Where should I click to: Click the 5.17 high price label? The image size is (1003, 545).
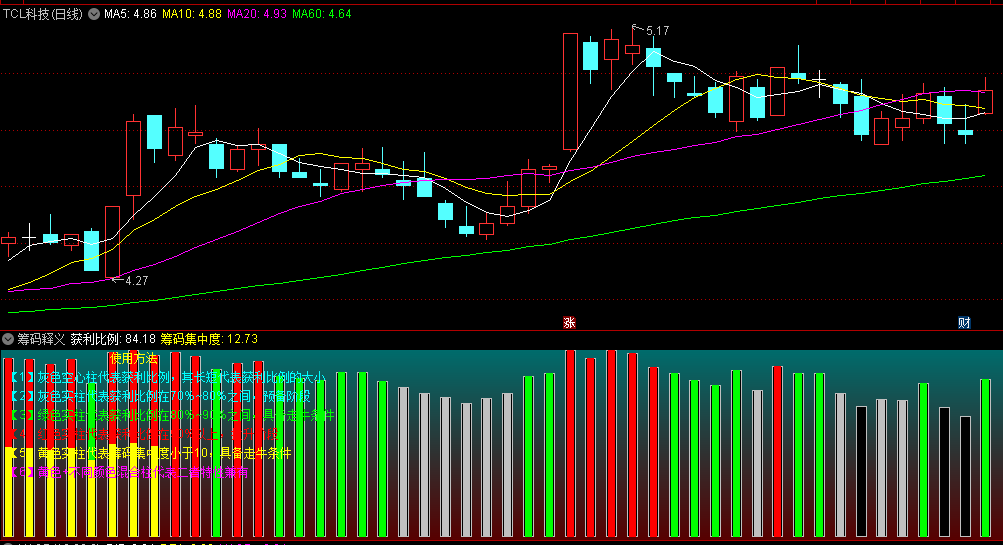pyautogui.click(x=657, y=31)
